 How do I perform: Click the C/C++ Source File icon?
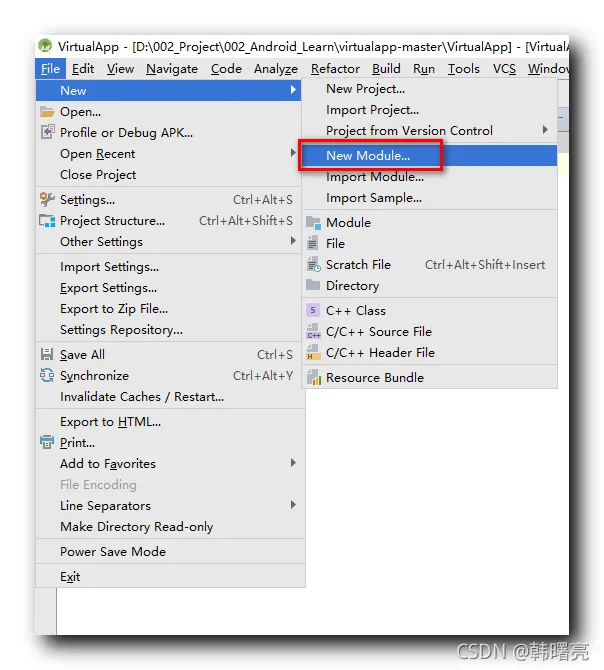coord(313,331)
